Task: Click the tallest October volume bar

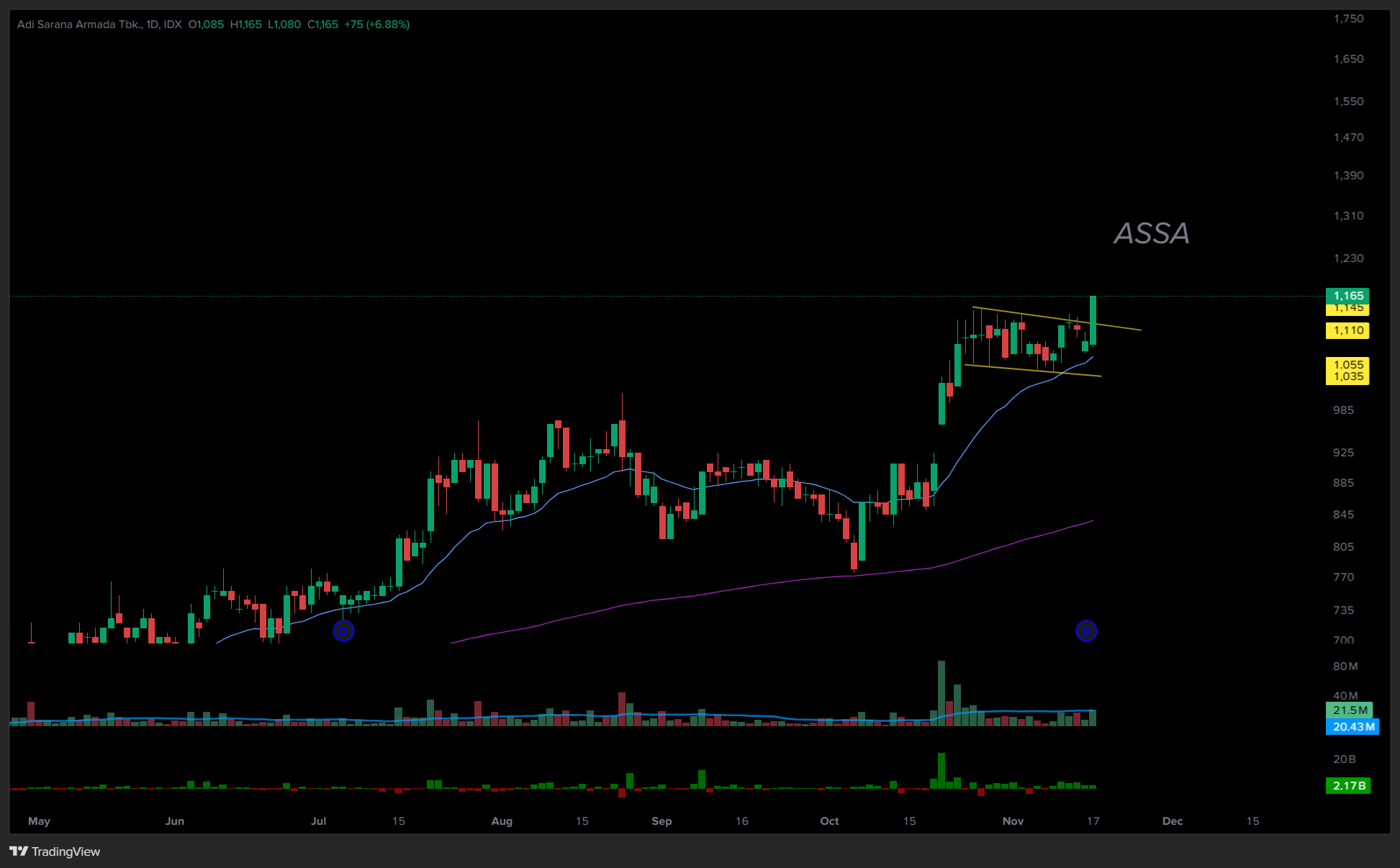Action: [x=941, y=691]
